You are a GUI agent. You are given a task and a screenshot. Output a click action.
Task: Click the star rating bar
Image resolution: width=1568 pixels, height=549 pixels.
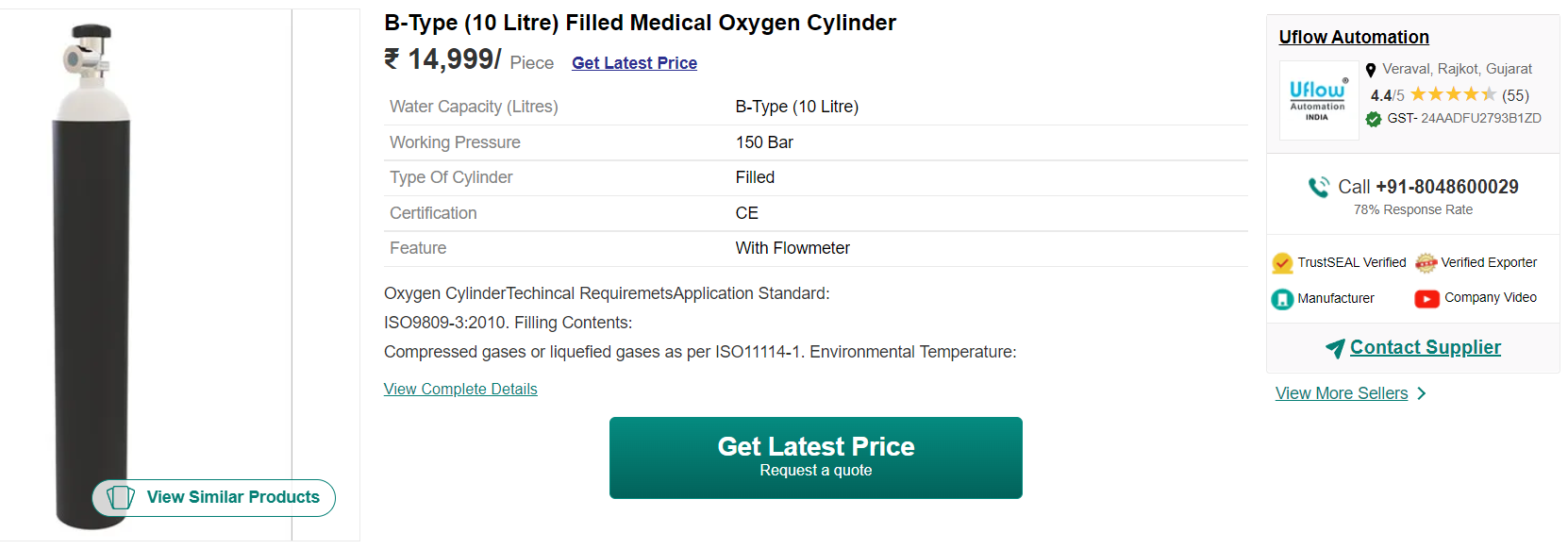(x=1453, y=94)
